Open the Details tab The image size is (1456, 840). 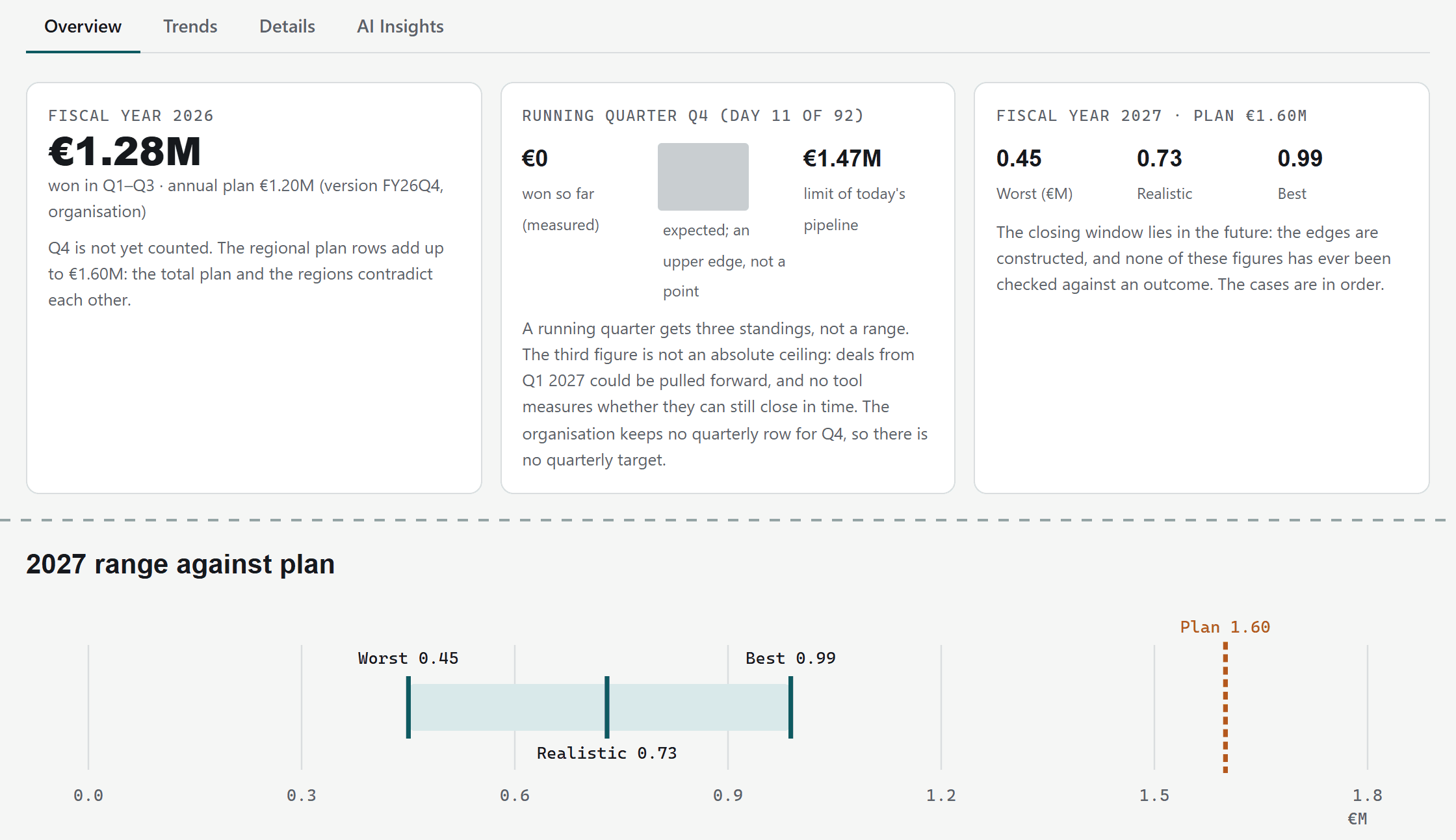pyautogui.click(x=287, y=27)
